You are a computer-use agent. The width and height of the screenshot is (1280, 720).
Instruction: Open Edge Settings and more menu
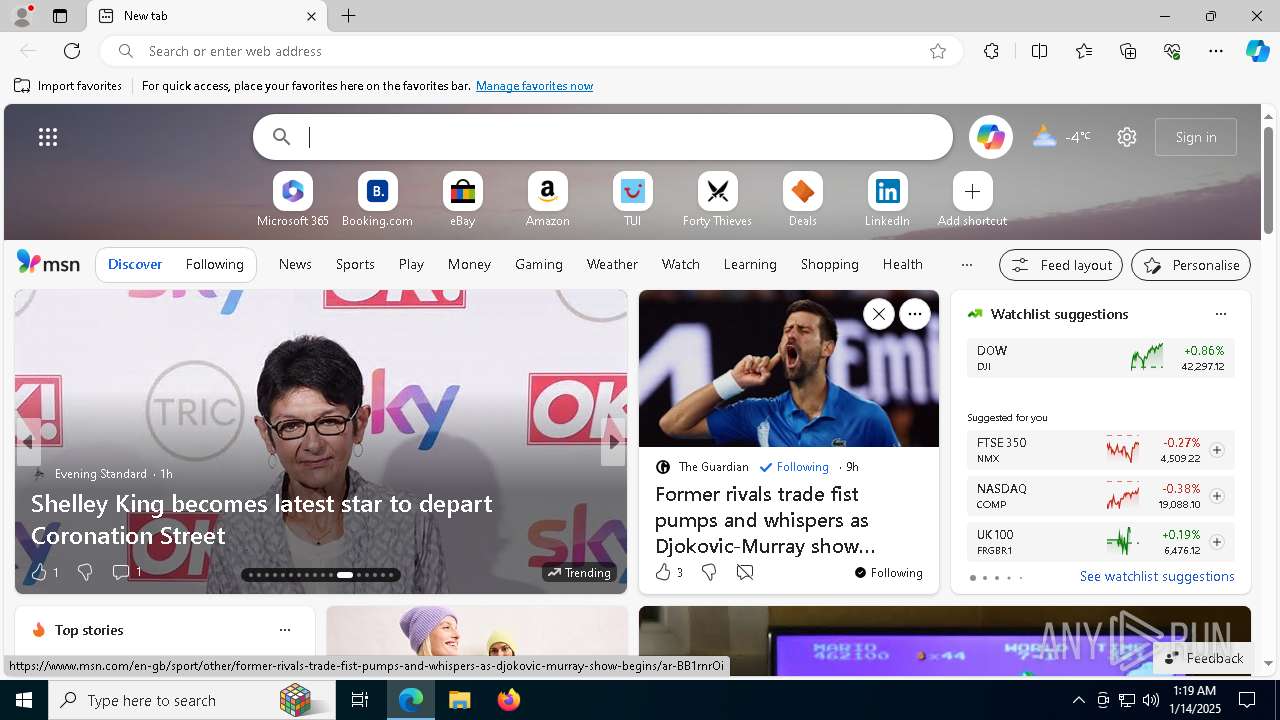coord(1216,51)
